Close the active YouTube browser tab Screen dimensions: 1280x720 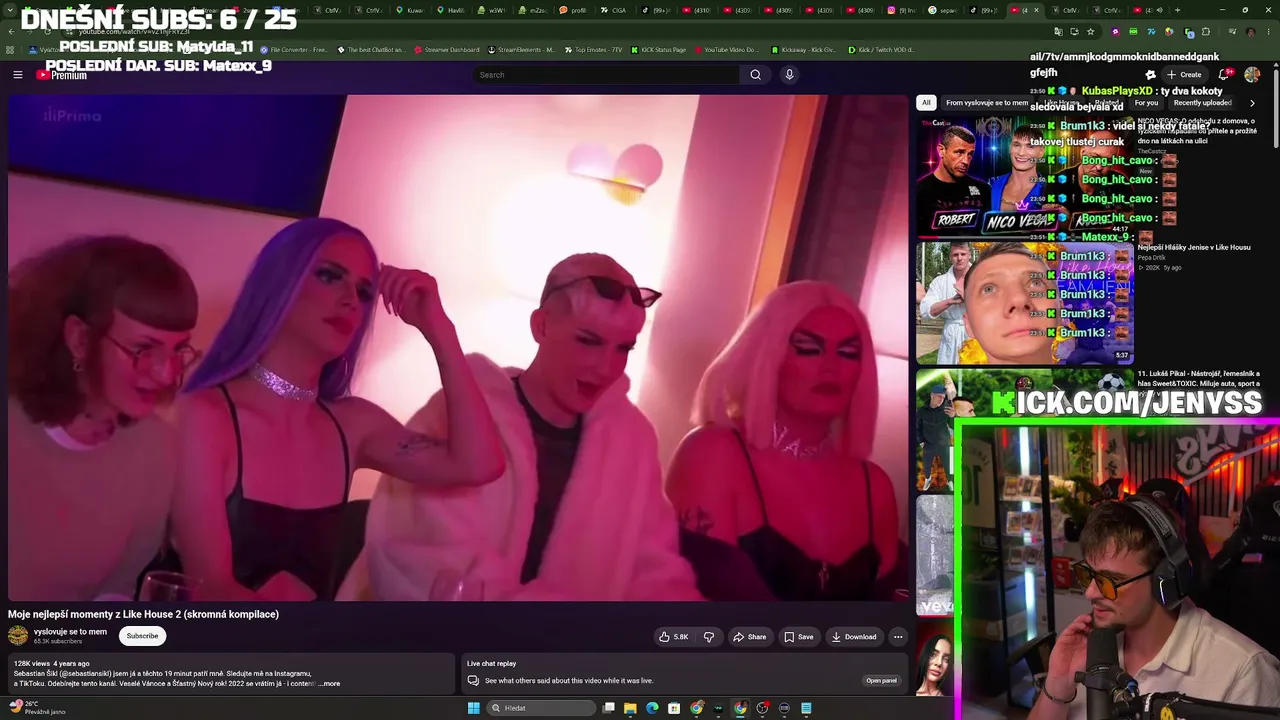pyautogui.click(x=1036, y=10)
